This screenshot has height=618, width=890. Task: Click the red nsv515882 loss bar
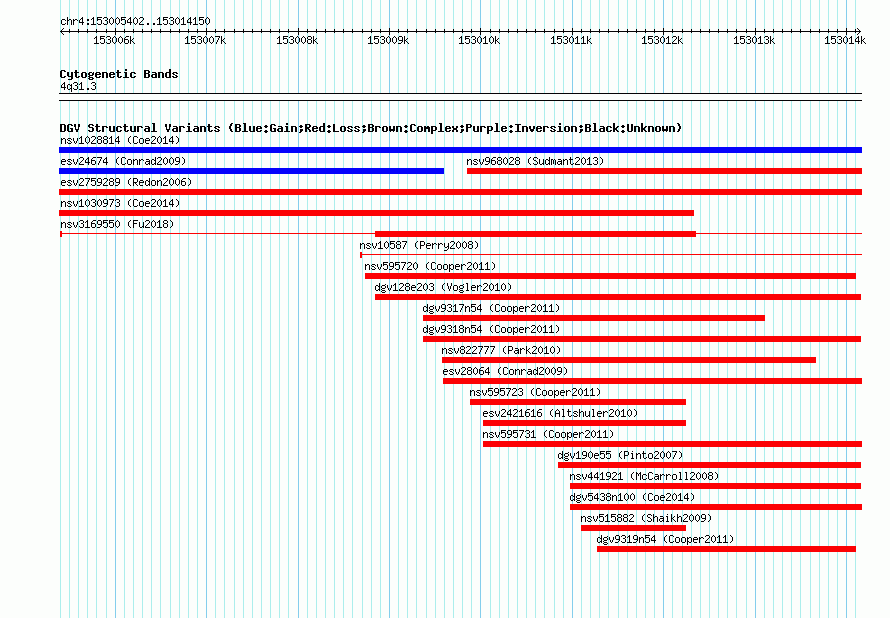(x=633, y=528)
